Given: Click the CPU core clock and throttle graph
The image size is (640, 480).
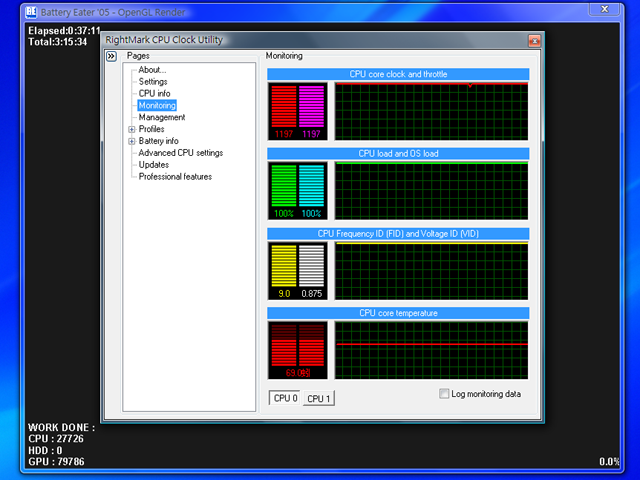Looking at the screenshot, I should pos(431,111).
